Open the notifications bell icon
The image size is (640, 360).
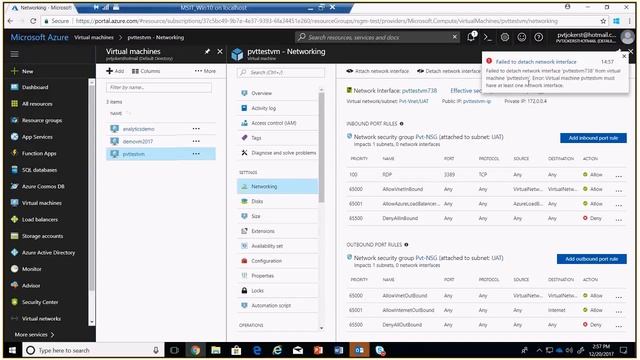tap(471, 37)
